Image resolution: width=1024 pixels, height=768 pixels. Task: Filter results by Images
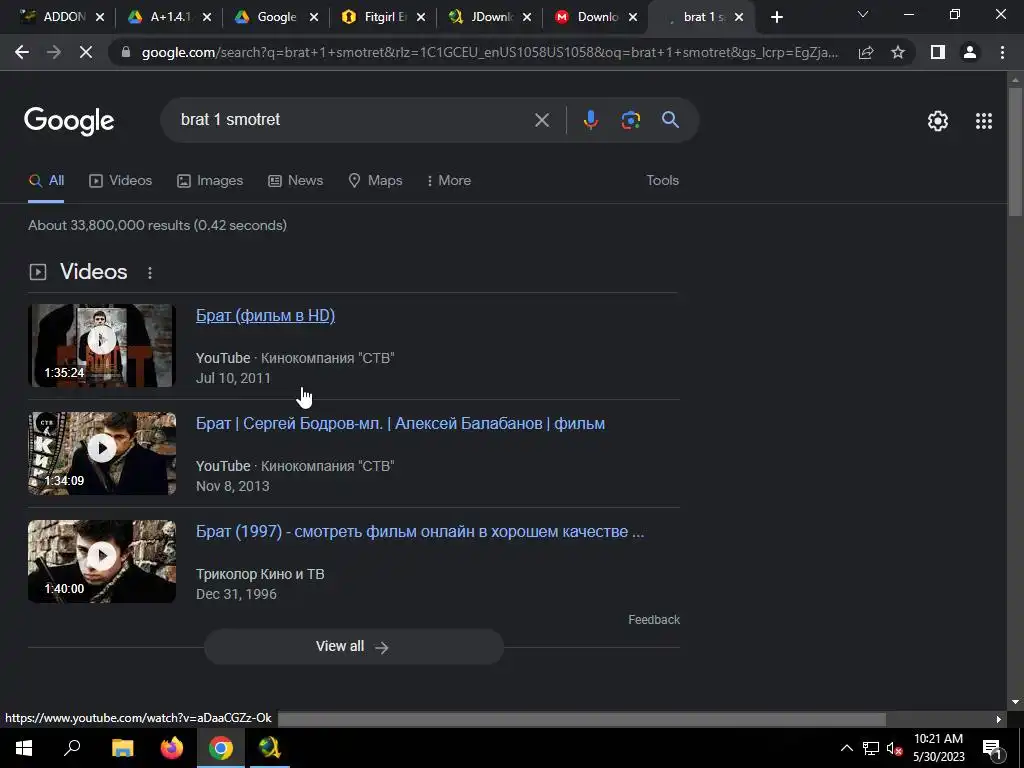click(x=210, y=180)
